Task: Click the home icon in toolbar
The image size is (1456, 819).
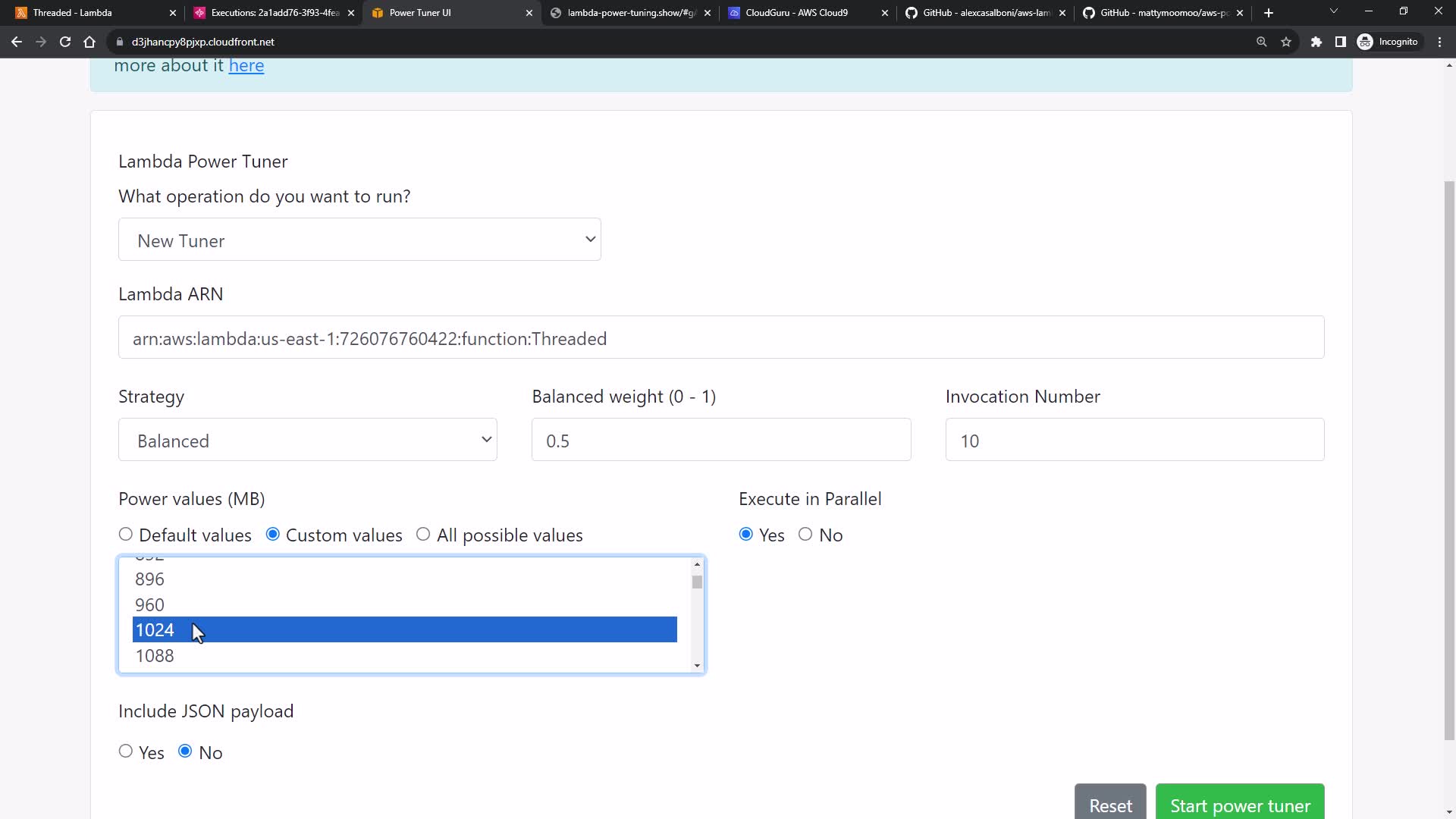Action: [x=89, y=42]
